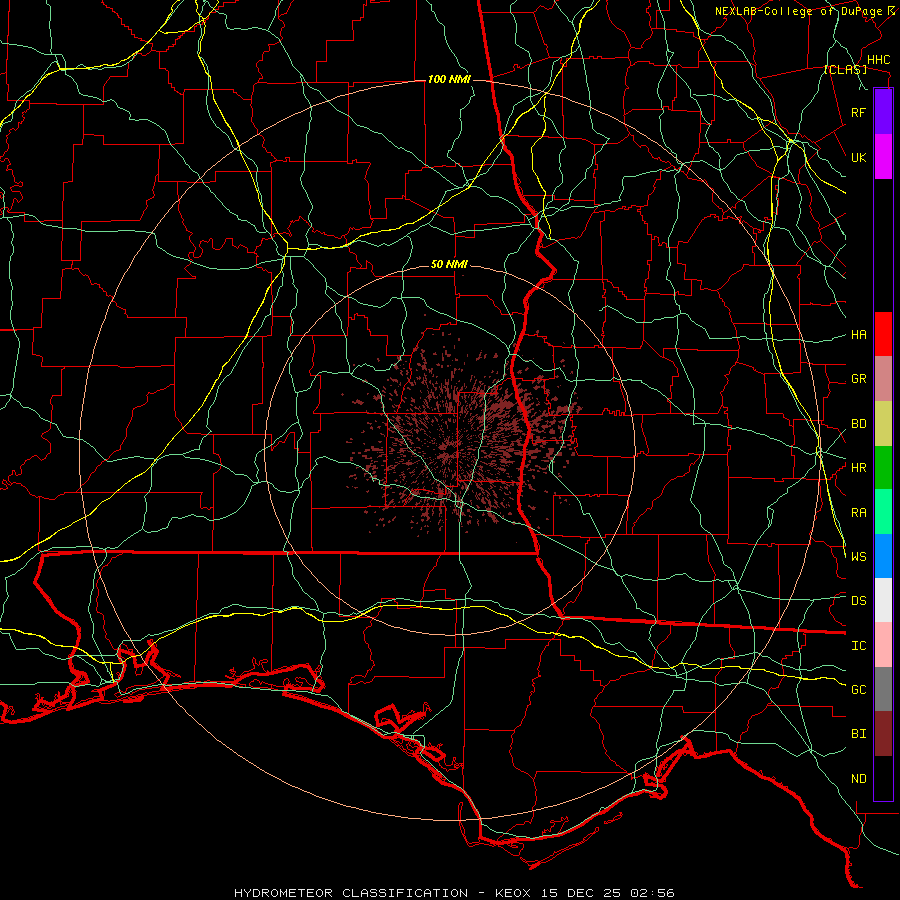
Task: Click the HR green legend color block
Action: (x=883, y=468)
